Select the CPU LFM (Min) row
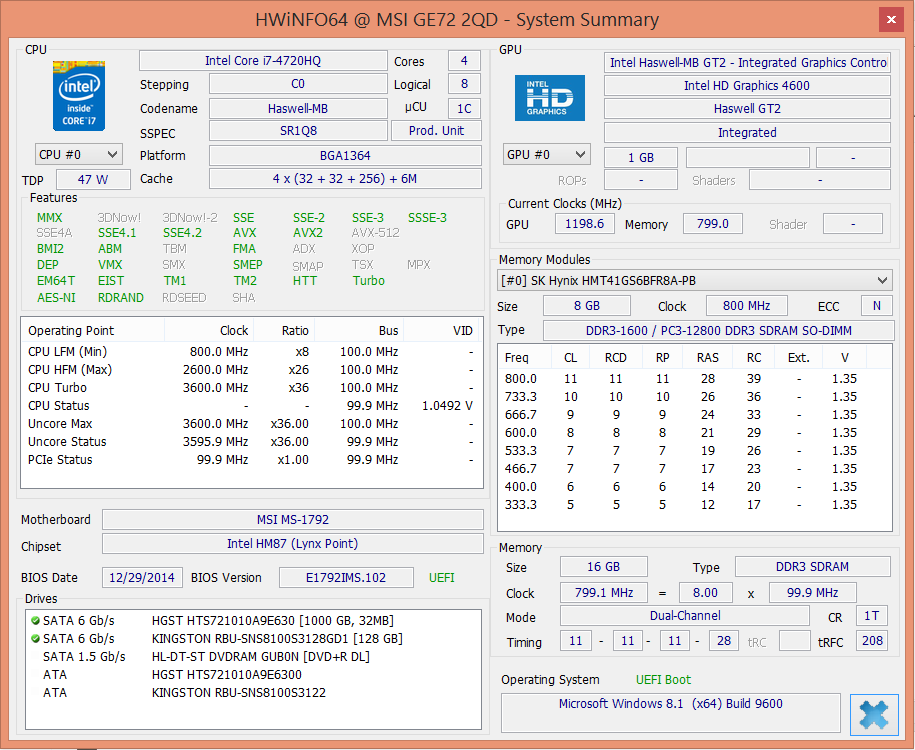The image size is (915, 750). coord(252,351)
